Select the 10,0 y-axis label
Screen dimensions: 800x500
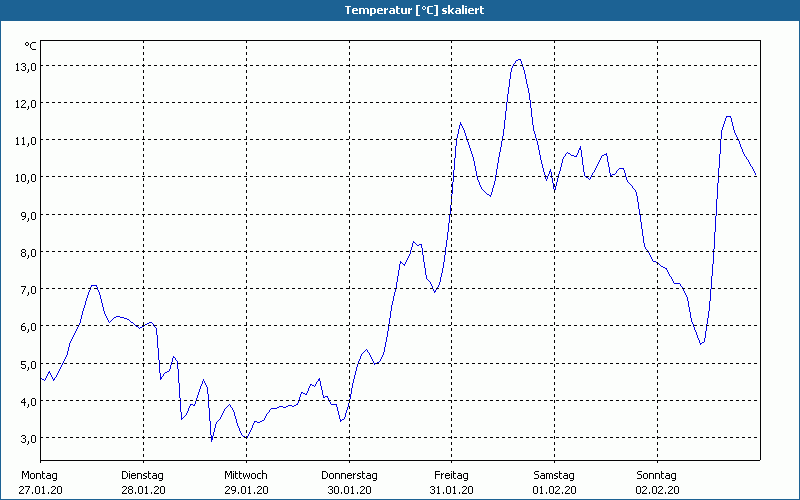[25, 178]
